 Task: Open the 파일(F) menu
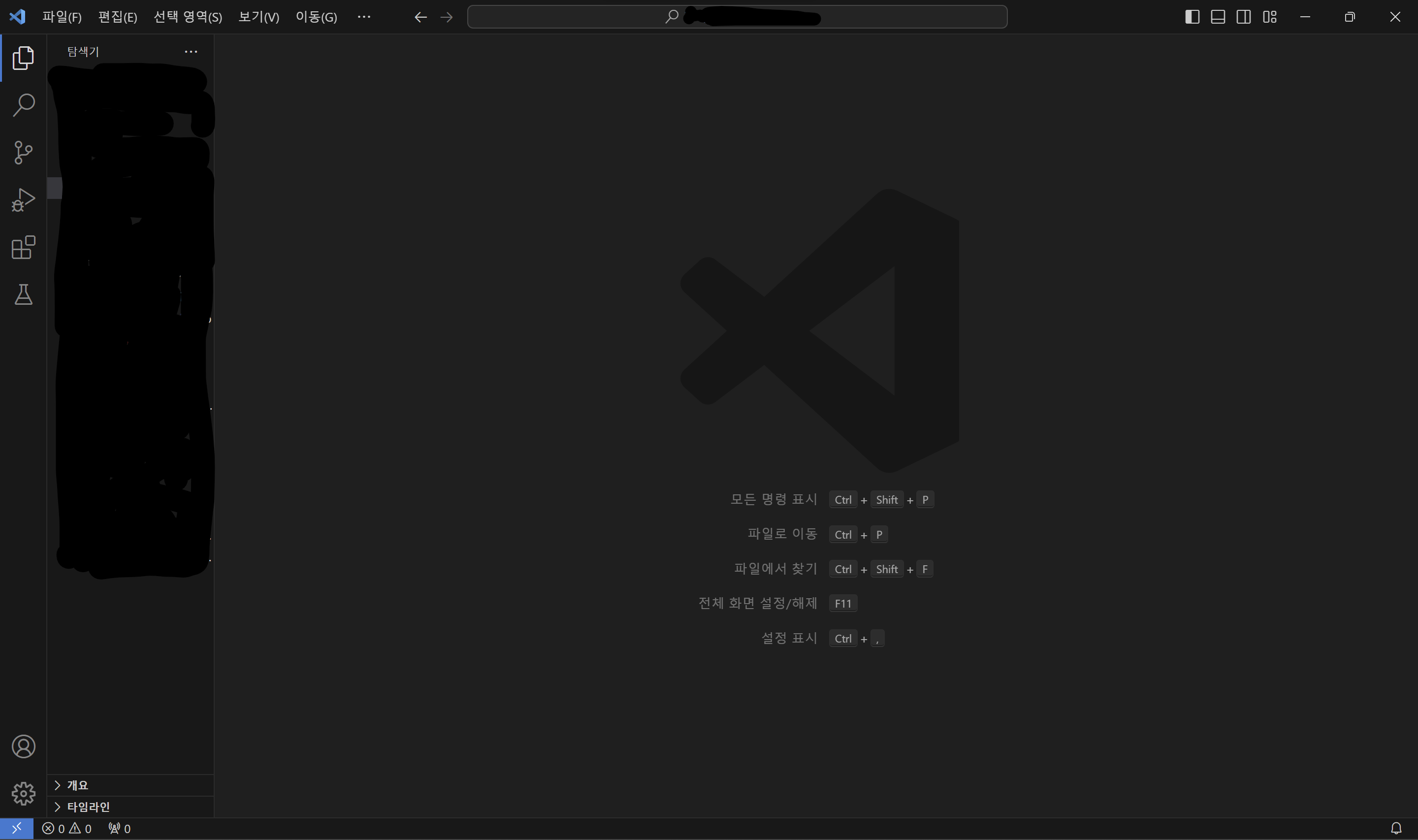coord(62,17)
